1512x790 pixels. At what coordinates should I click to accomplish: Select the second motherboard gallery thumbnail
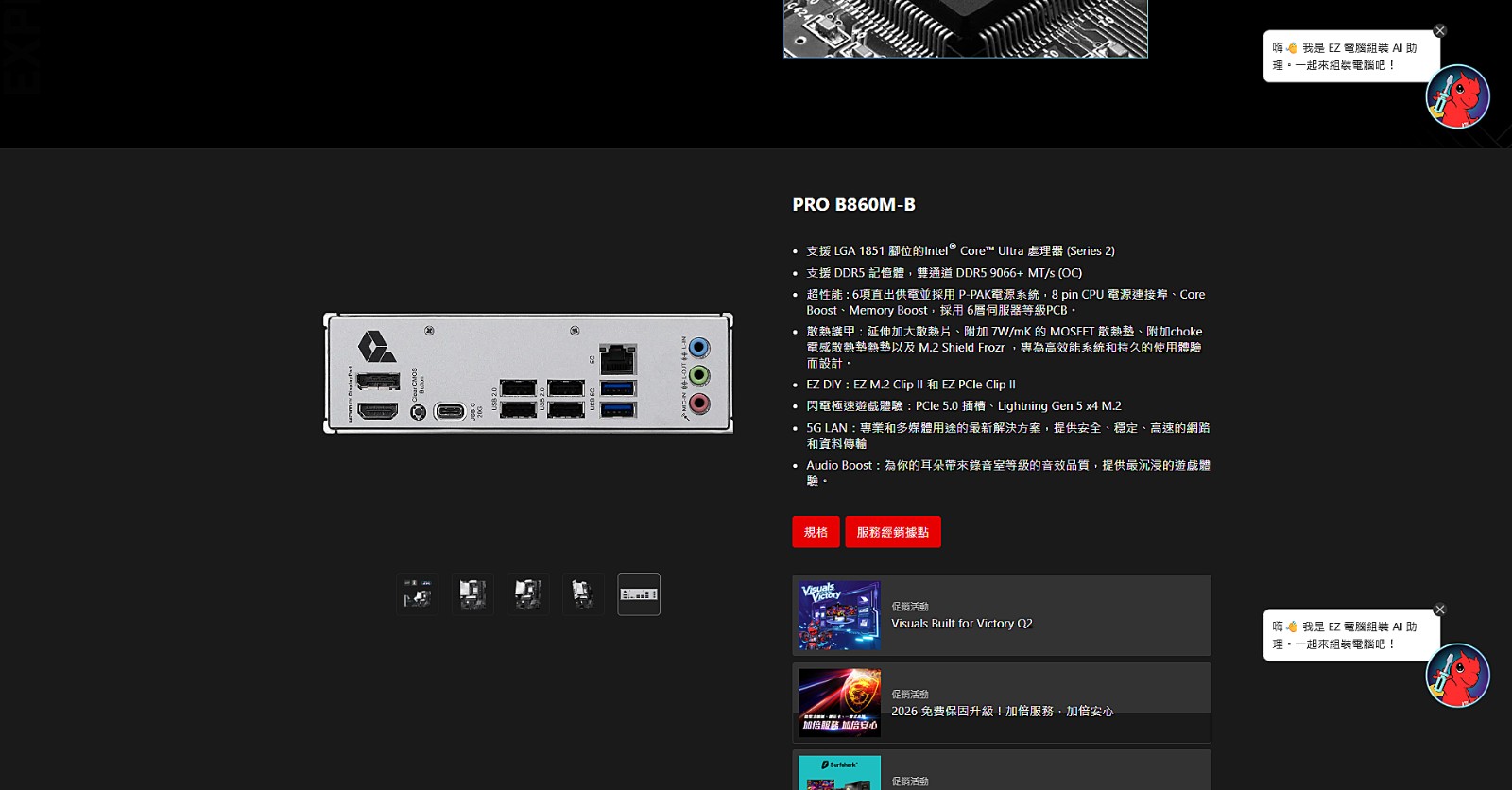click(472, 594)
